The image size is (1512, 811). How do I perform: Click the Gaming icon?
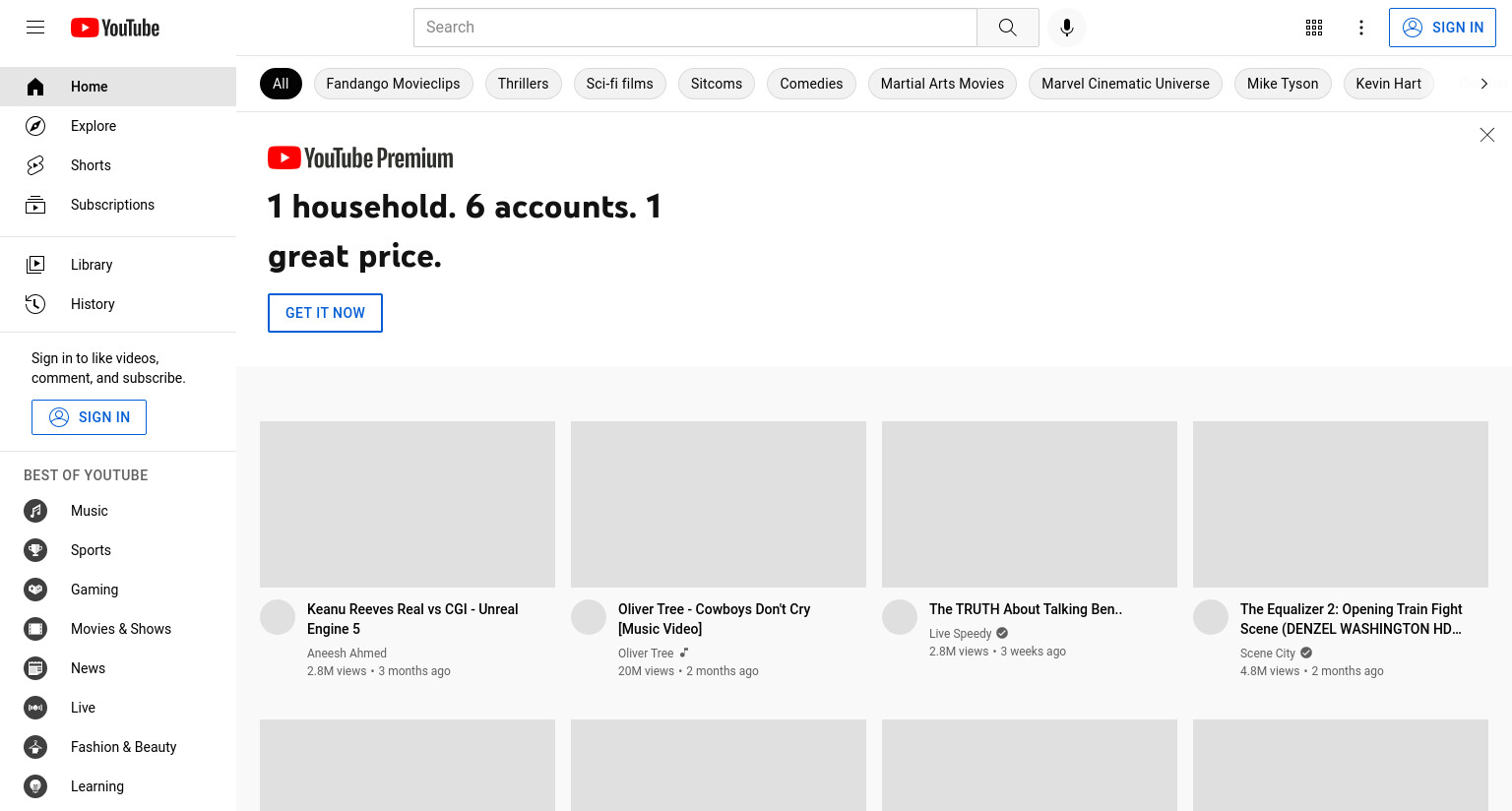coord(35,590)
